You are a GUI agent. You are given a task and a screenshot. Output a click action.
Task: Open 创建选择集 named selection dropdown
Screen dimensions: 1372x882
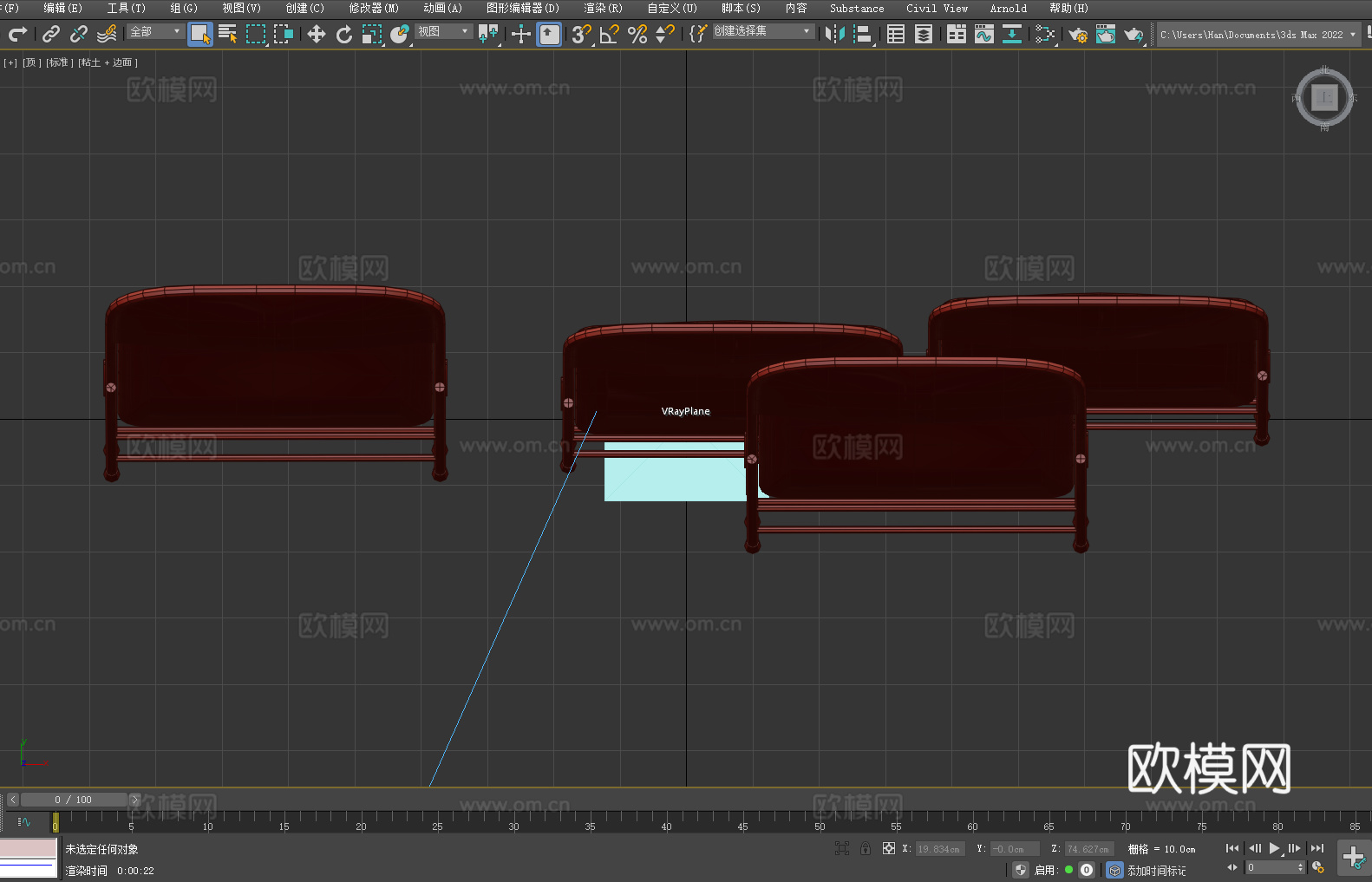pyautogui.click(x=763, y=31)
